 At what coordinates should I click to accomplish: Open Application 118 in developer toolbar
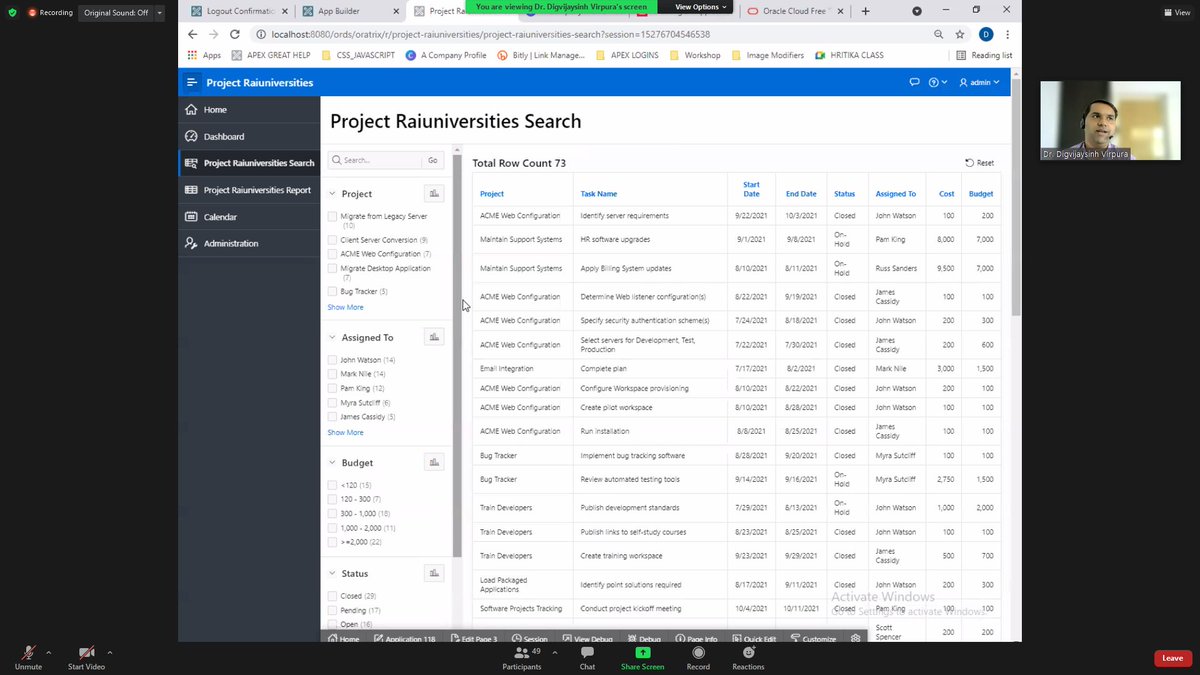pyautogui.click(x=404, y=639)
